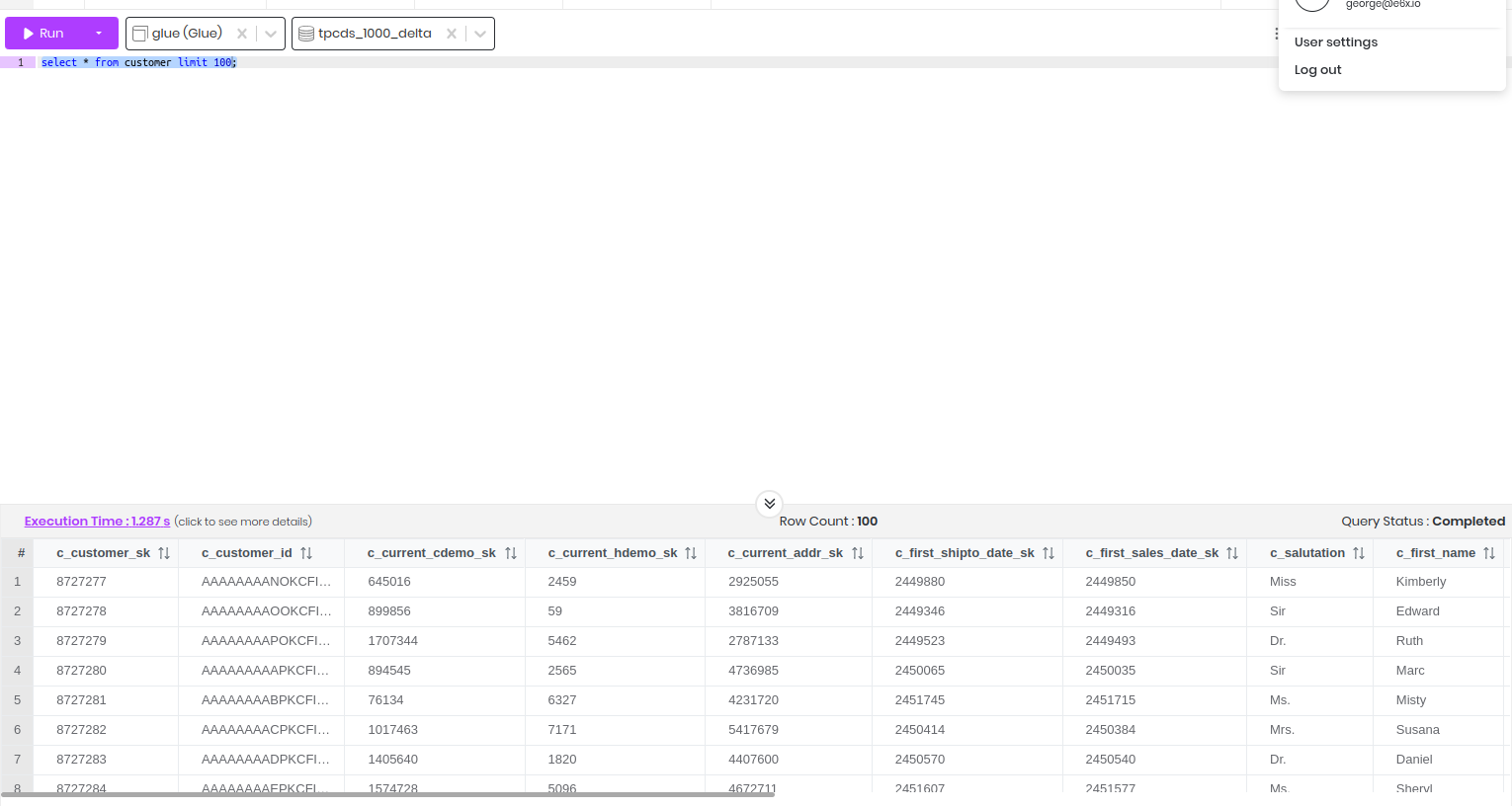Select cell 8727282 in c_customer_sk
The height and width of the screenshot is (809, 1512).
tap(81, 730)
